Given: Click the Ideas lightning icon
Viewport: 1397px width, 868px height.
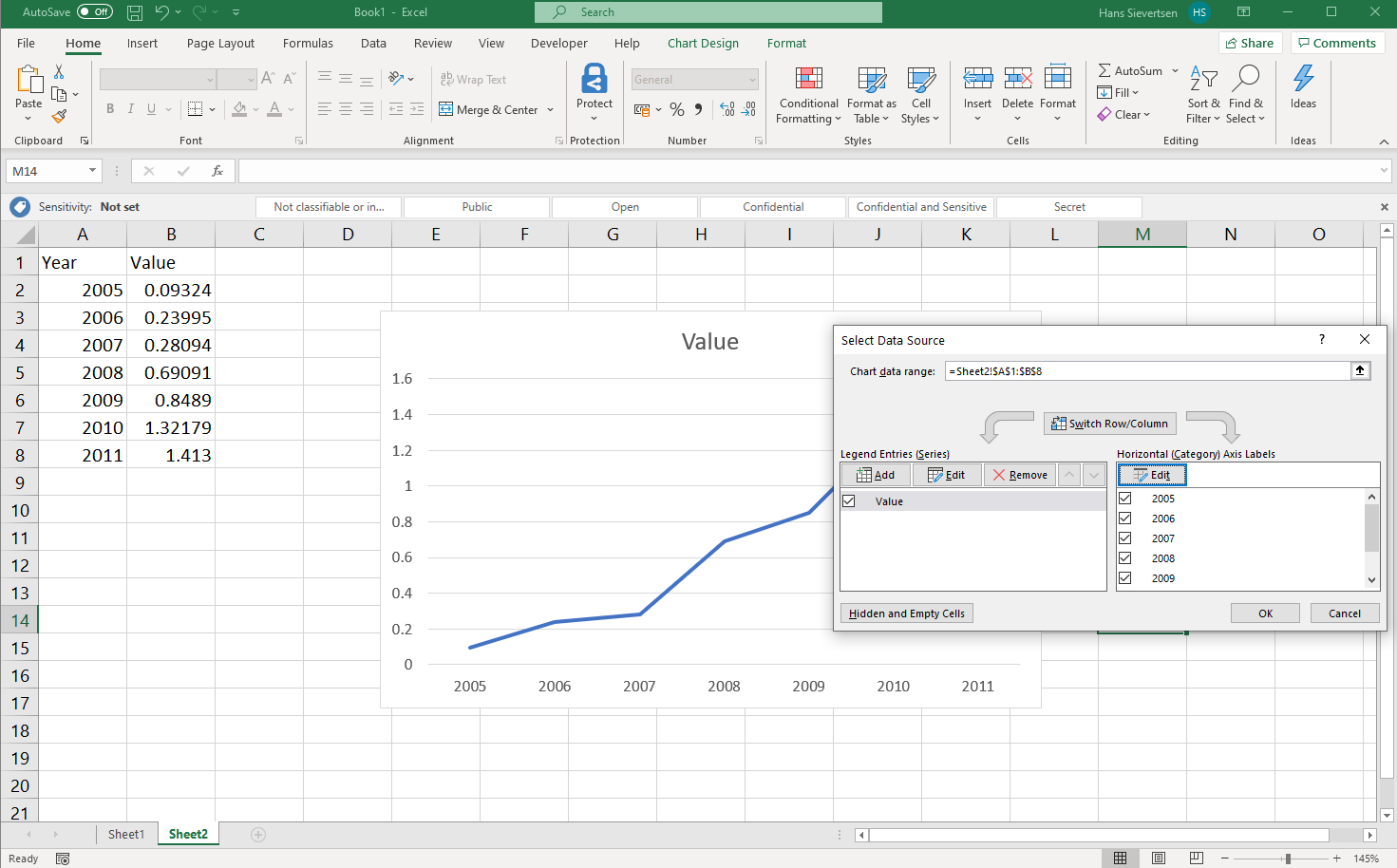Looking at the screenshot, I should click(1303, 79).
